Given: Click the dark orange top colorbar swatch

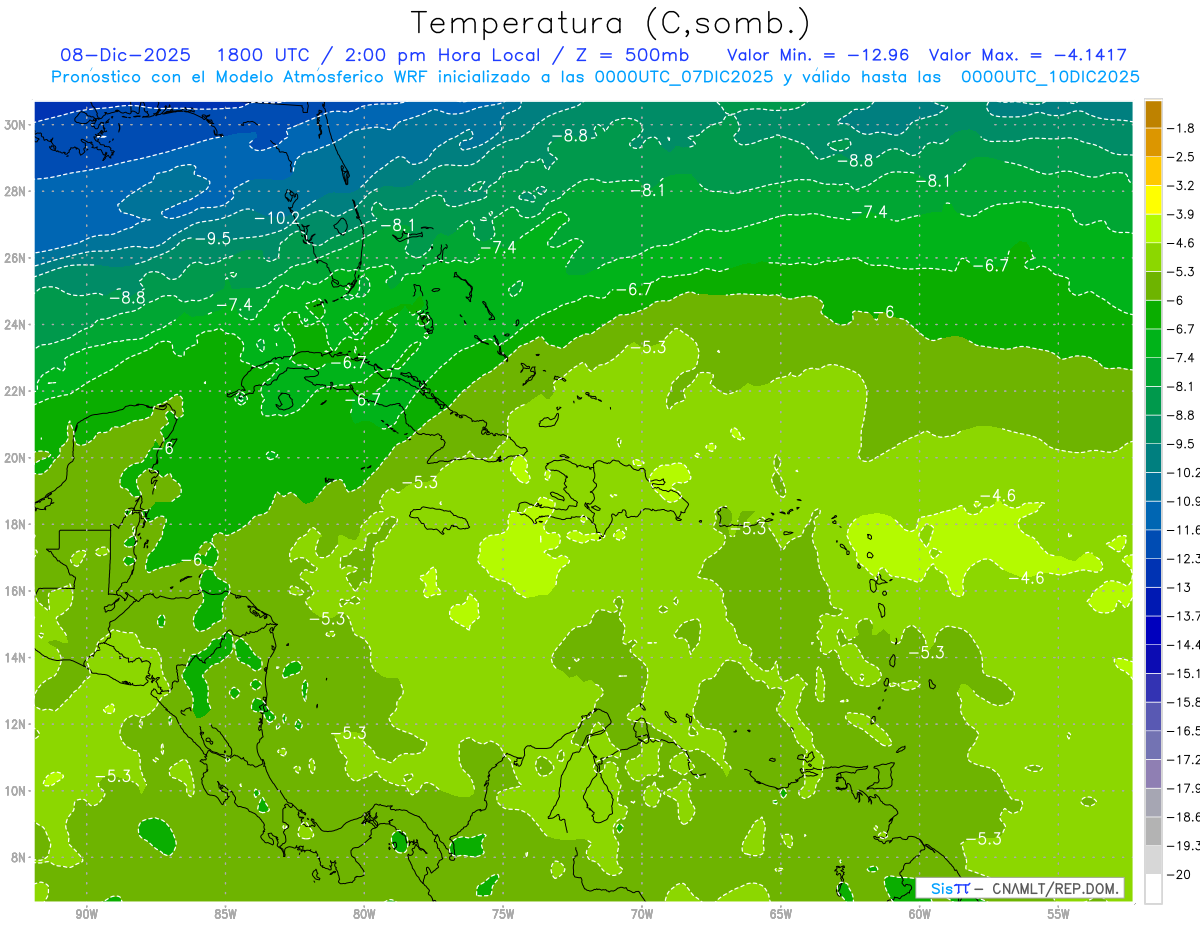Looking at the screenshot, I should [1153, 113].
